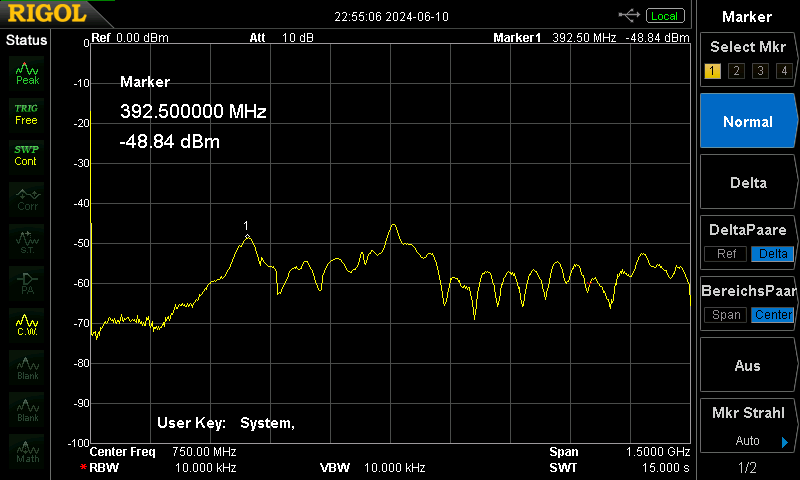
Task: Click the VBW 10.000 kHz value
Action: point(394,467)
